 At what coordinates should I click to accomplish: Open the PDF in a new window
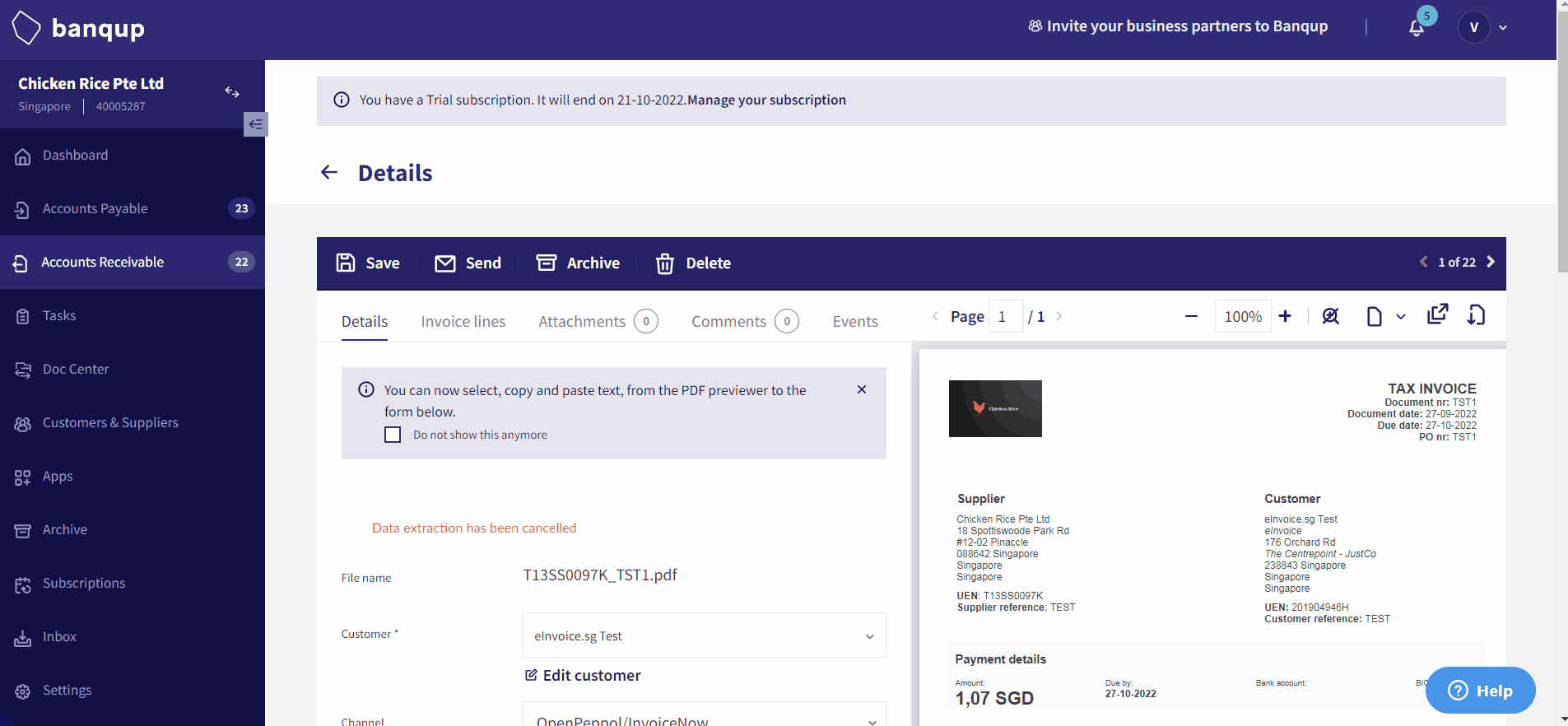[x=1437, y=314]
